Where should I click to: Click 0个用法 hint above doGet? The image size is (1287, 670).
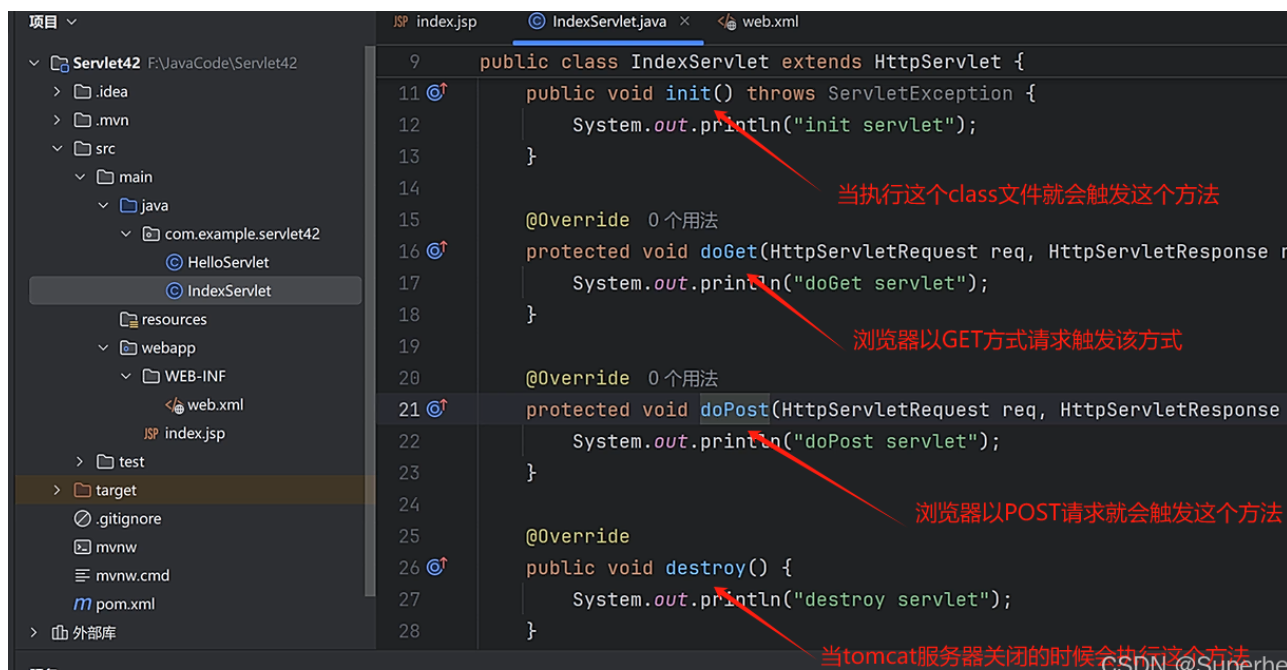683,220
